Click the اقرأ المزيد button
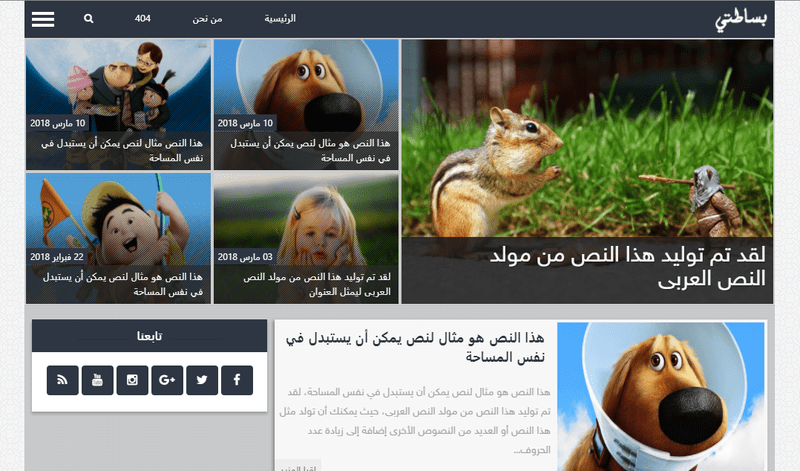 click(298, 466)
